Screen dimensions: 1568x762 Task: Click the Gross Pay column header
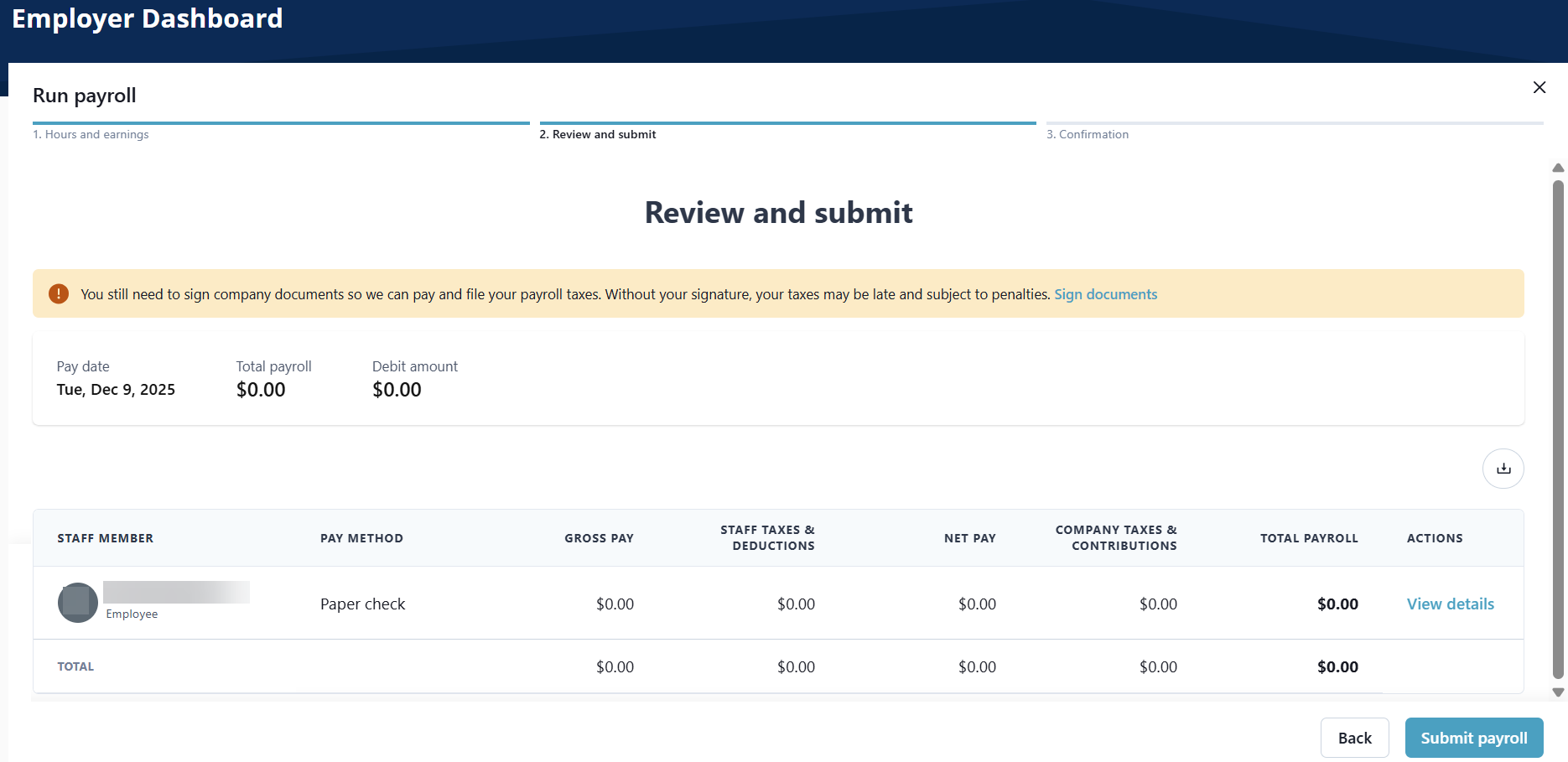tap(599, 538)
